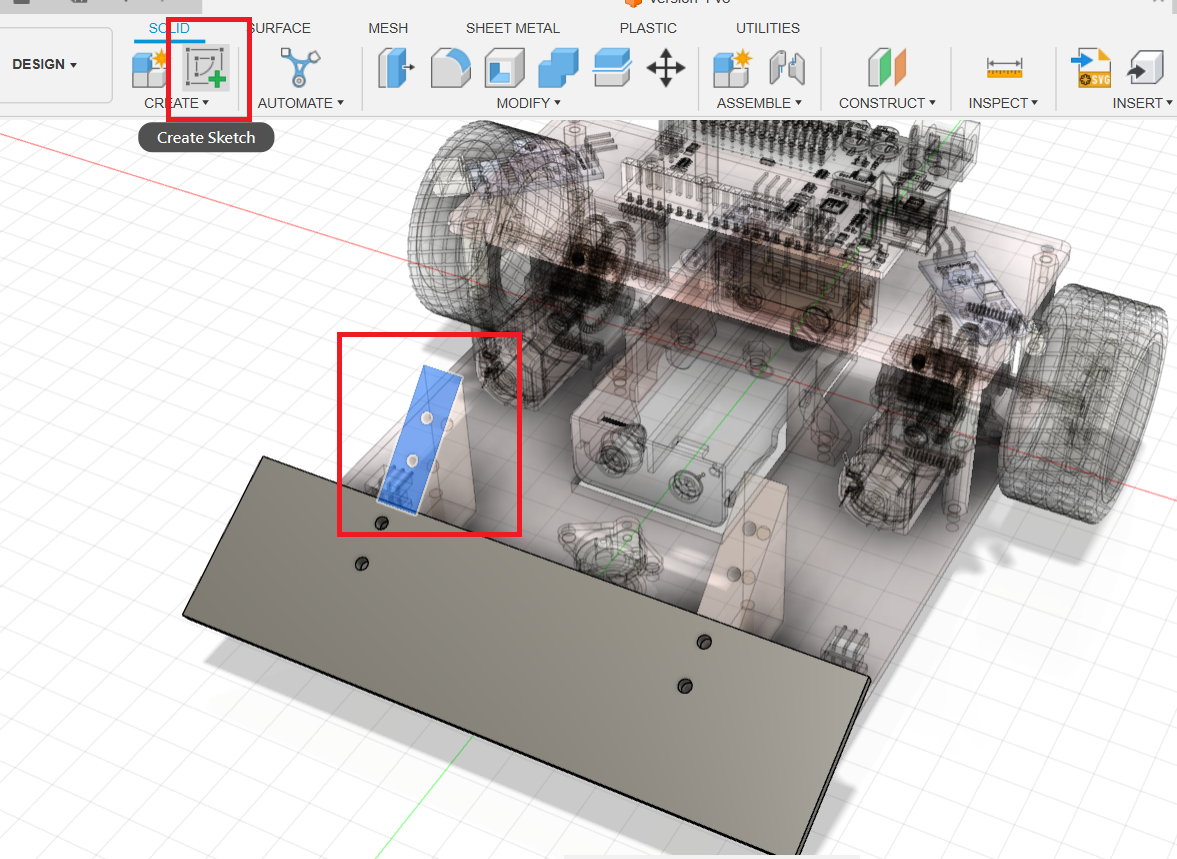Screen dimensions: 1177x859
Task: Select the Offset Plane construct icon
Action: 886,68
